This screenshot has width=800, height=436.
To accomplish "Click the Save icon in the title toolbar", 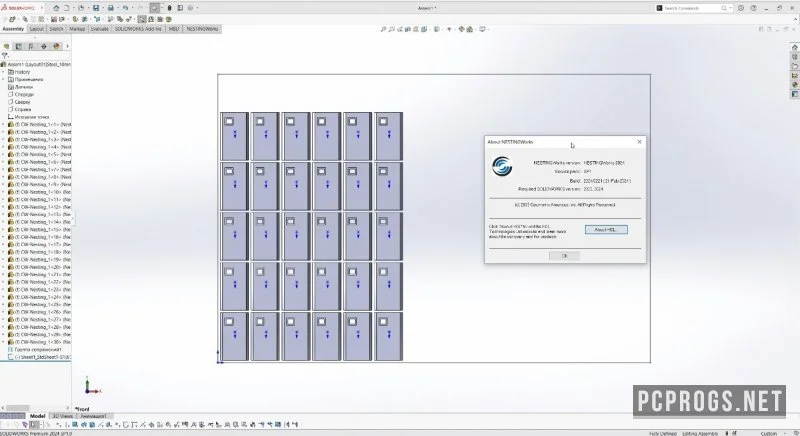I will (x=95, y=8).
